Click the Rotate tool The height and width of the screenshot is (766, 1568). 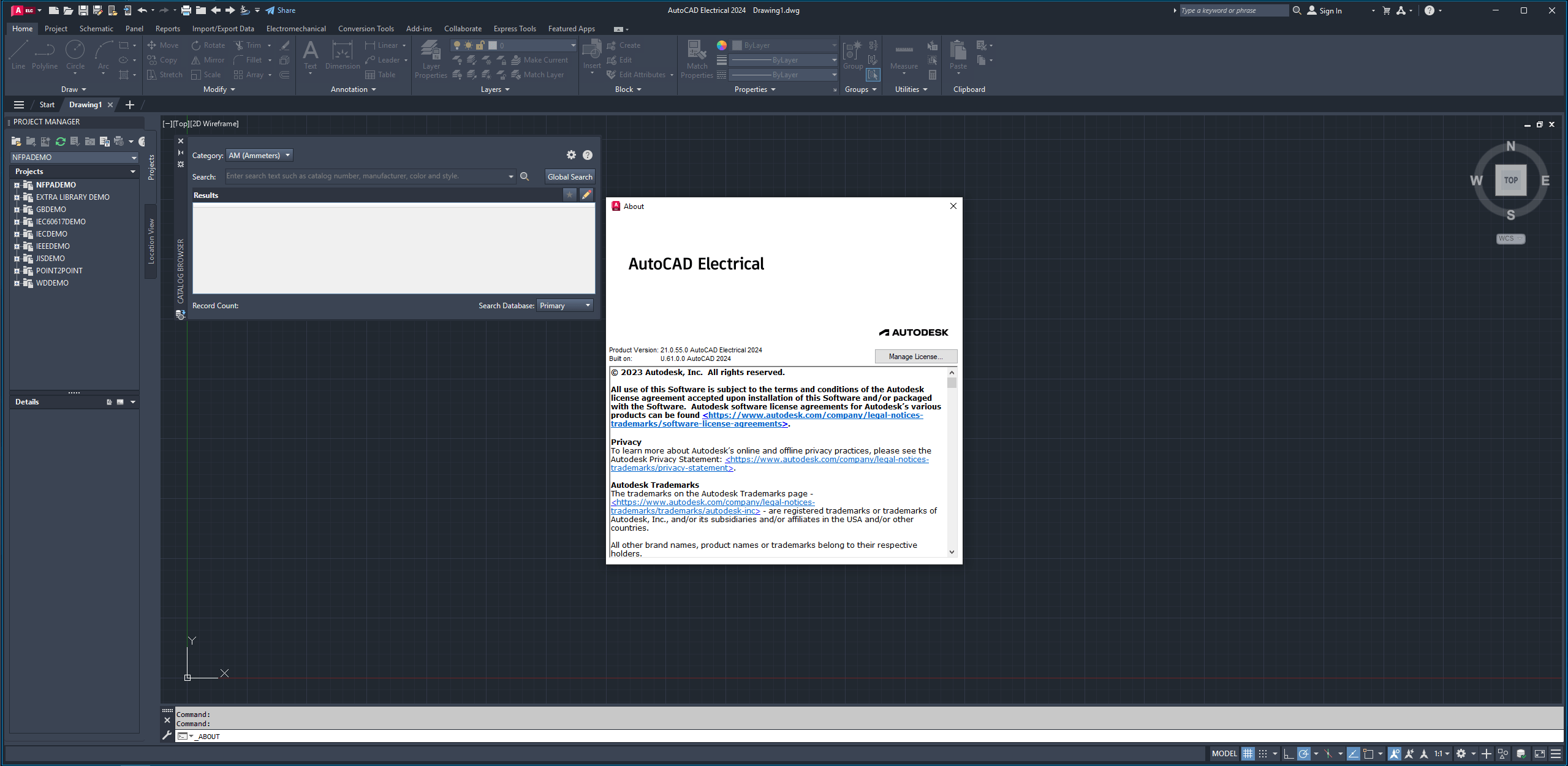pyautogui.click(x=208, y=45)
